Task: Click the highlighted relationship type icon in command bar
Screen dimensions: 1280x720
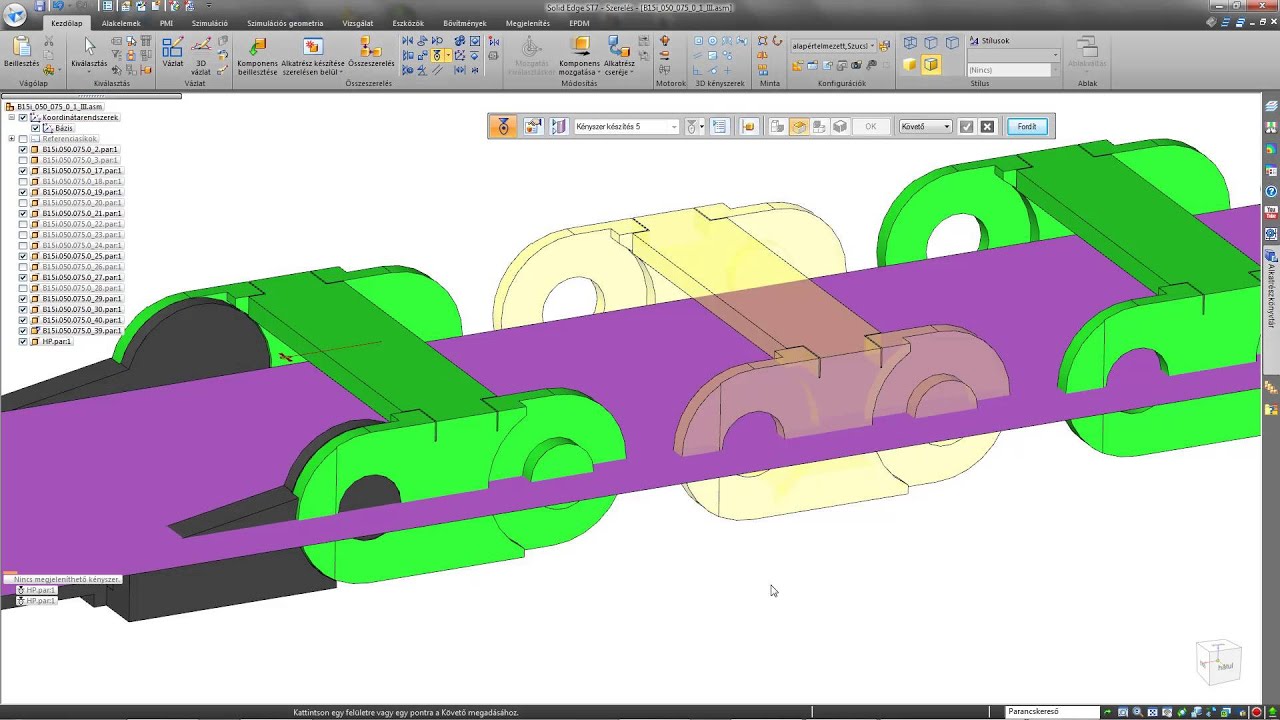Action: click(x=503, y=127)
